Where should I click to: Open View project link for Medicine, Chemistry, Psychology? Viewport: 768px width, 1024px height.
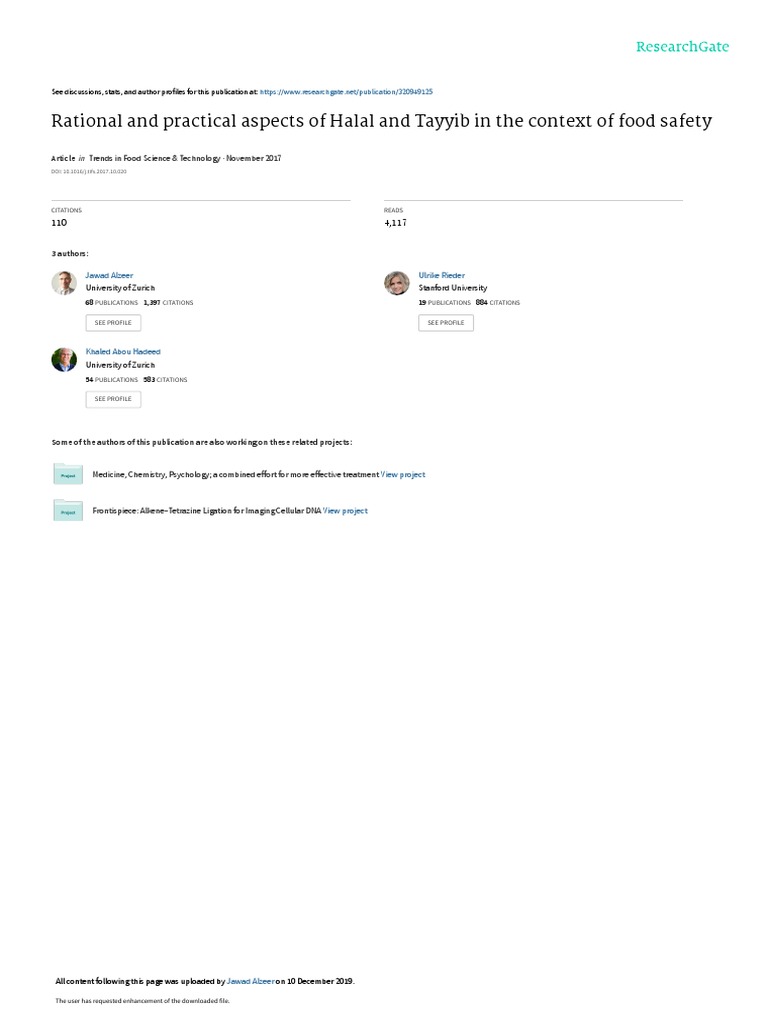click(403, 475)
